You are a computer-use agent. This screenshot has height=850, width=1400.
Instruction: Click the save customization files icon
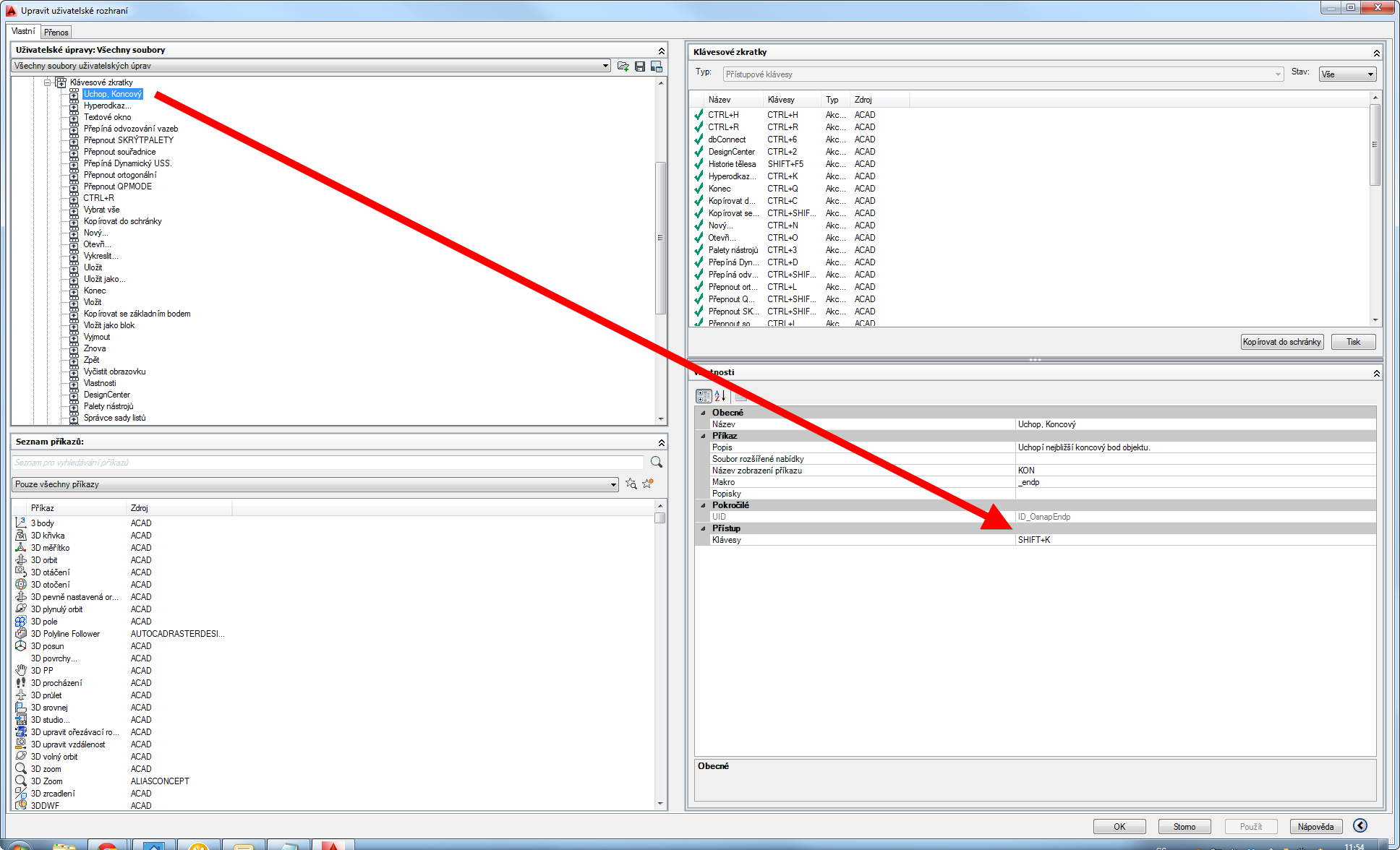[640, 66]
